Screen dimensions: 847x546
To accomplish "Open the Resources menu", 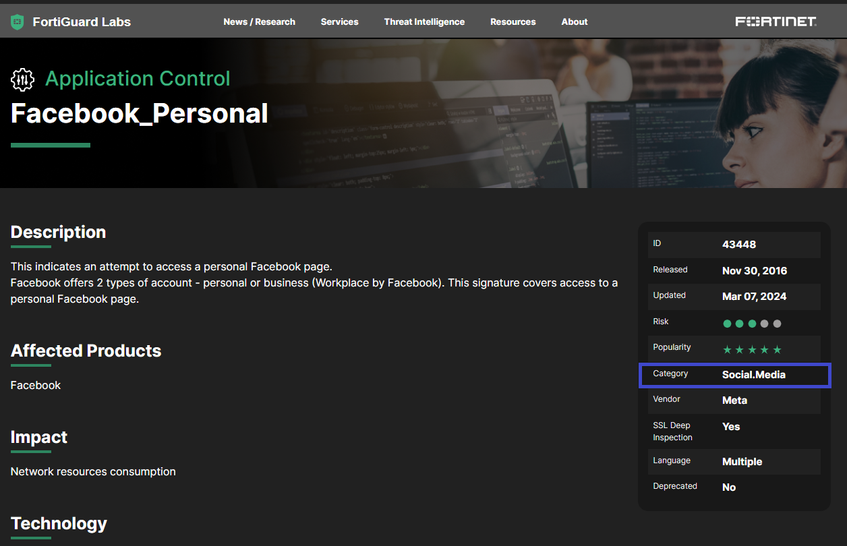I will point(513,22).
